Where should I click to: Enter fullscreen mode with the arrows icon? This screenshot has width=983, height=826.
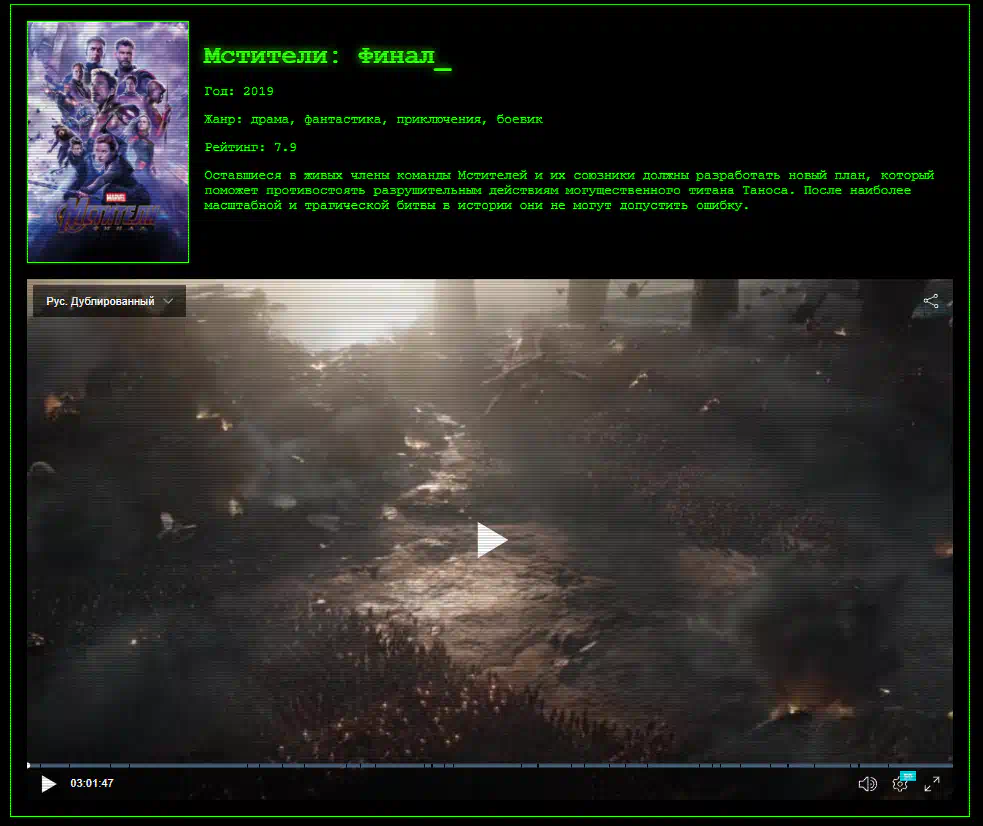(x=932, y=784)
